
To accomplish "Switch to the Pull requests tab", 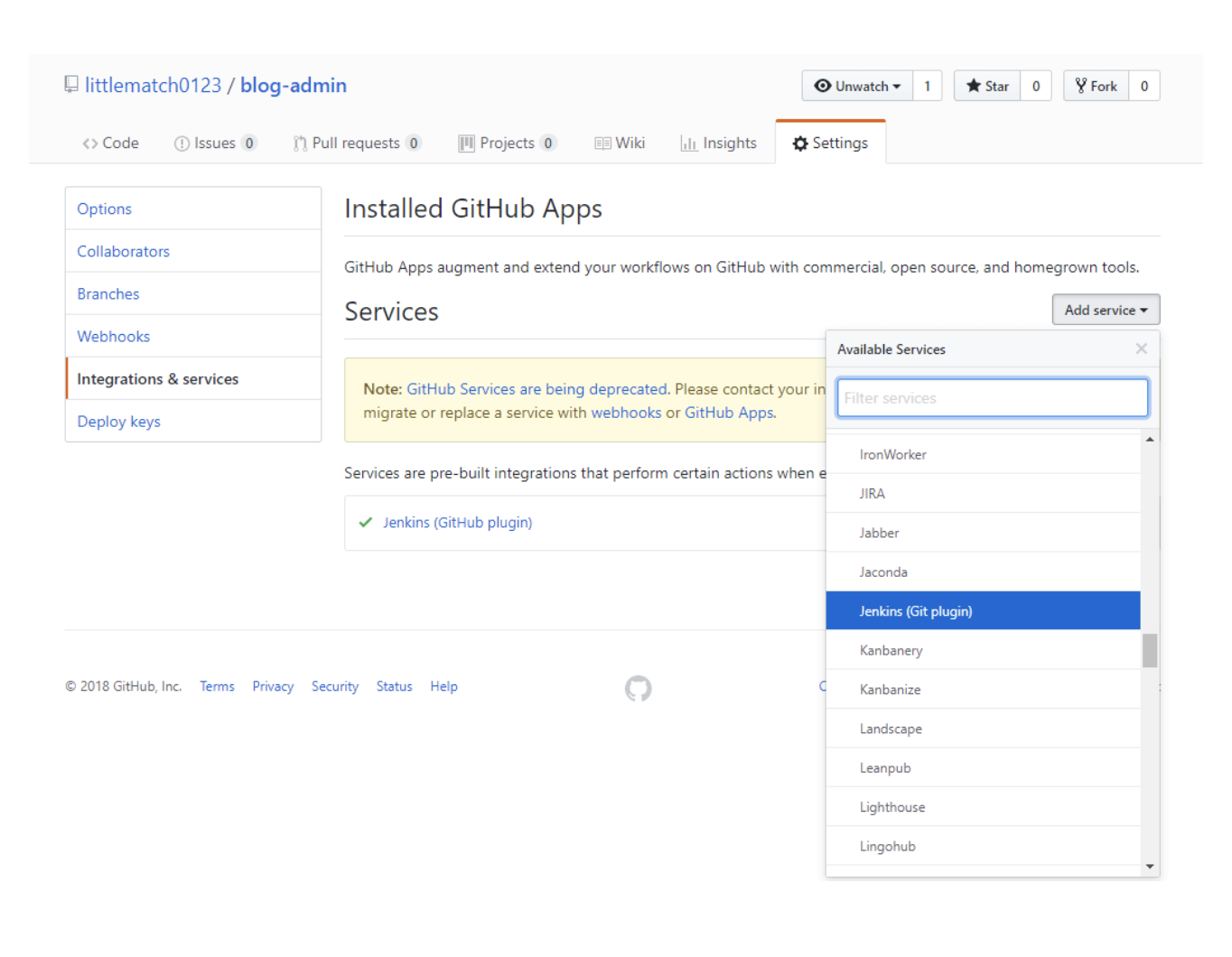I will tap(357, 143).
